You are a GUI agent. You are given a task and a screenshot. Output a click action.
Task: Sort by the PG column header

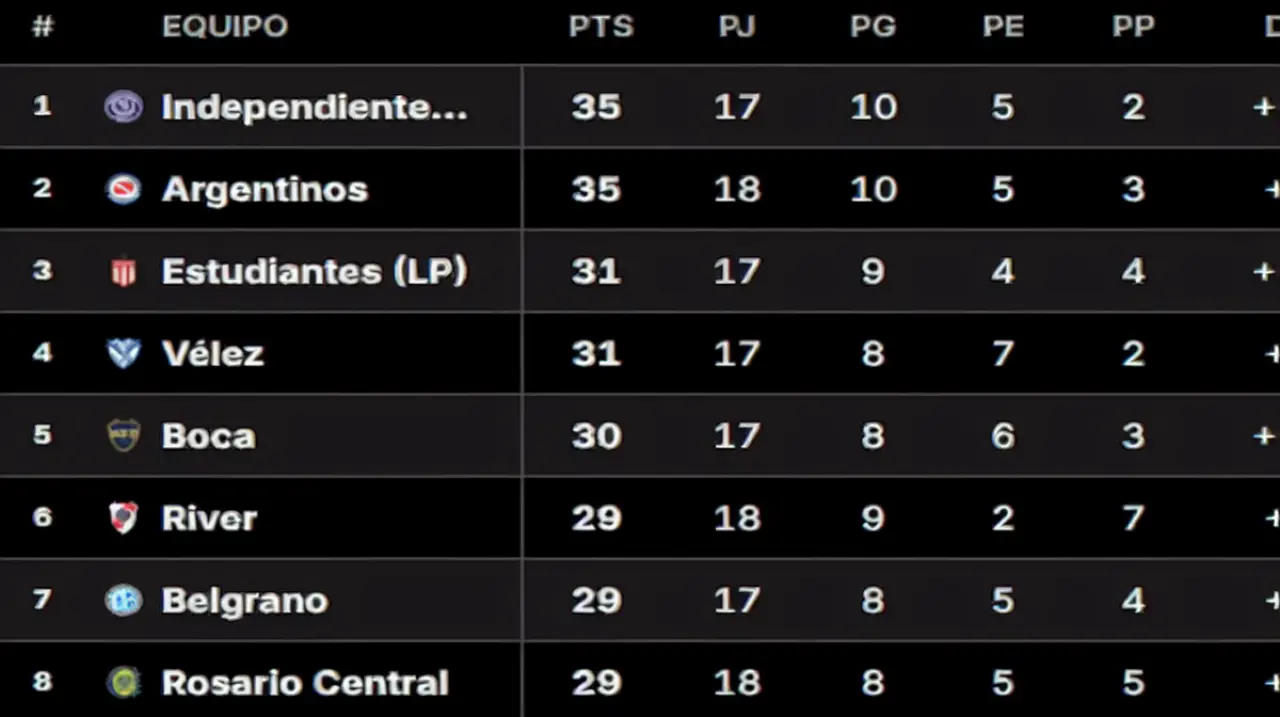[x=873, y=26]
